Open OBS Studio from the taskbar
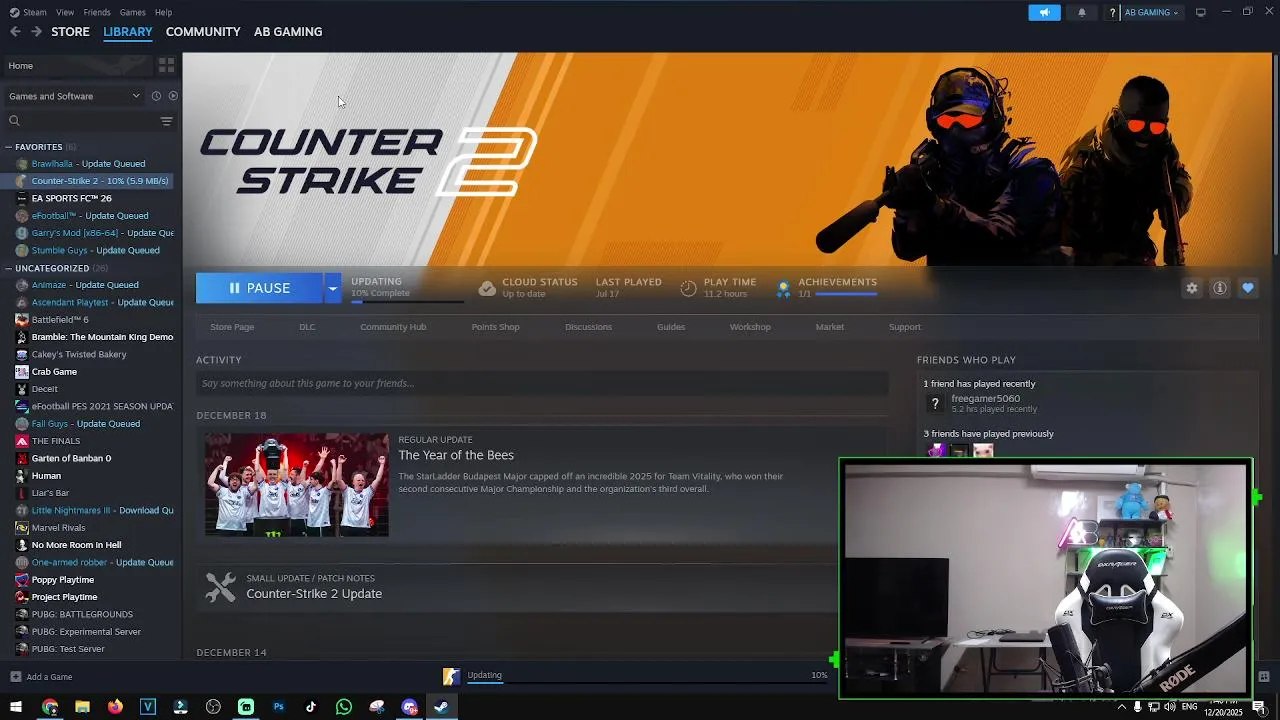This screenshot has width=1280, height=720. coord(213,707)
